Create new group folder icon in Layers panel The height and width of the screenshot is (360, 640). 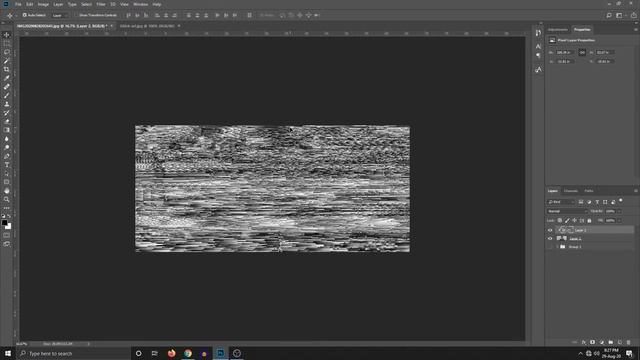[x=611, y=342]
